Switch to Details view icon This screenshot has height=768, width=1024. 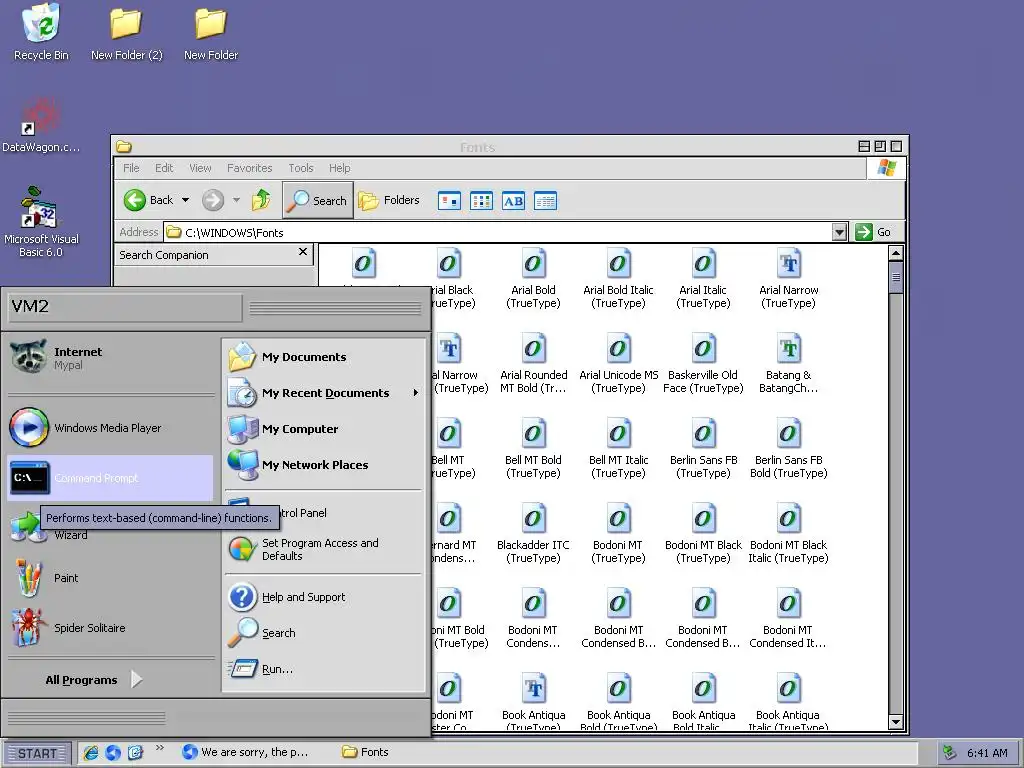pyautogui.click(x=545, y=200)
